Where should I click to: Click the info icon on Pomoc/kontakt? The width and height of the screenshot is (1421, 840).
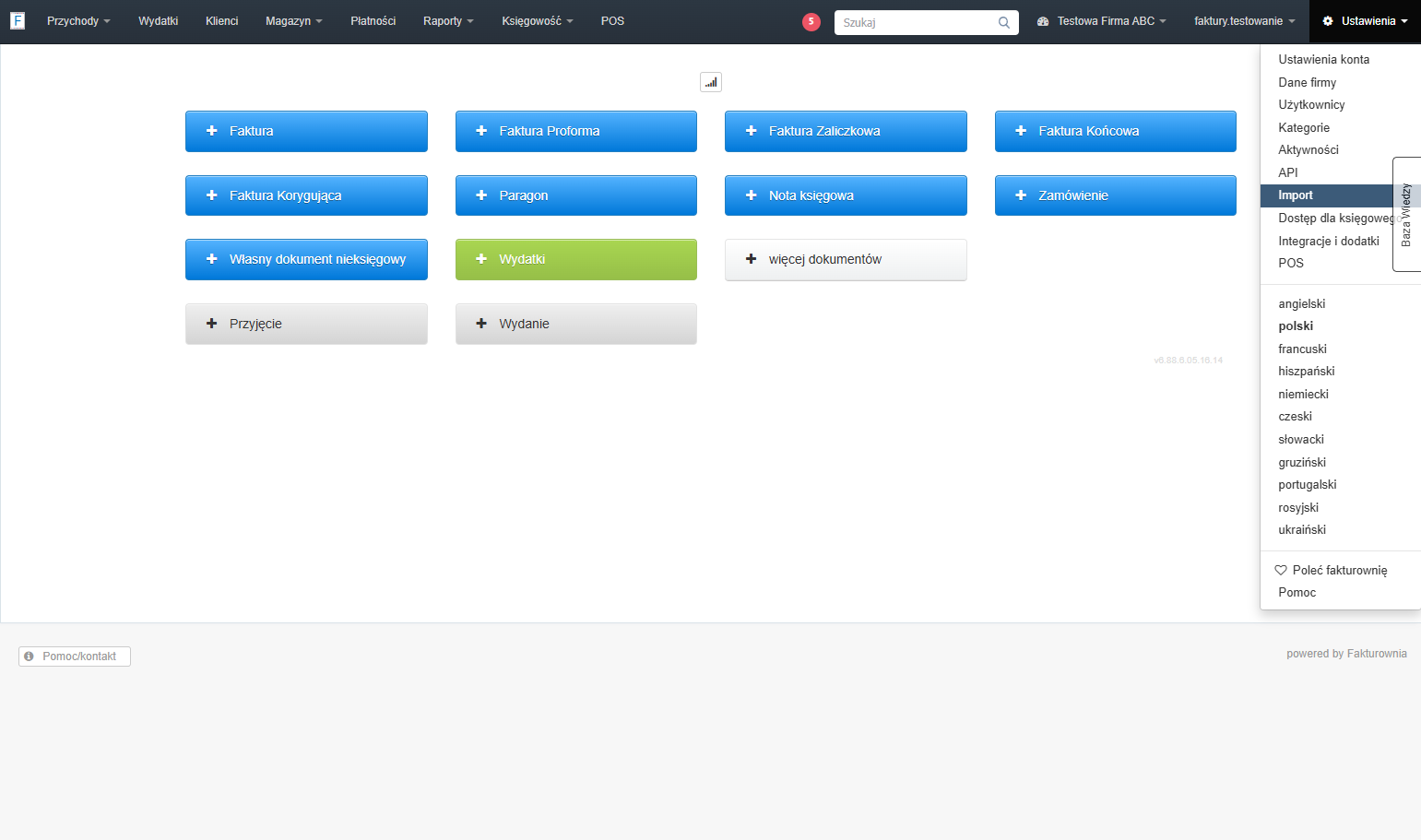(x=30, y=657)
